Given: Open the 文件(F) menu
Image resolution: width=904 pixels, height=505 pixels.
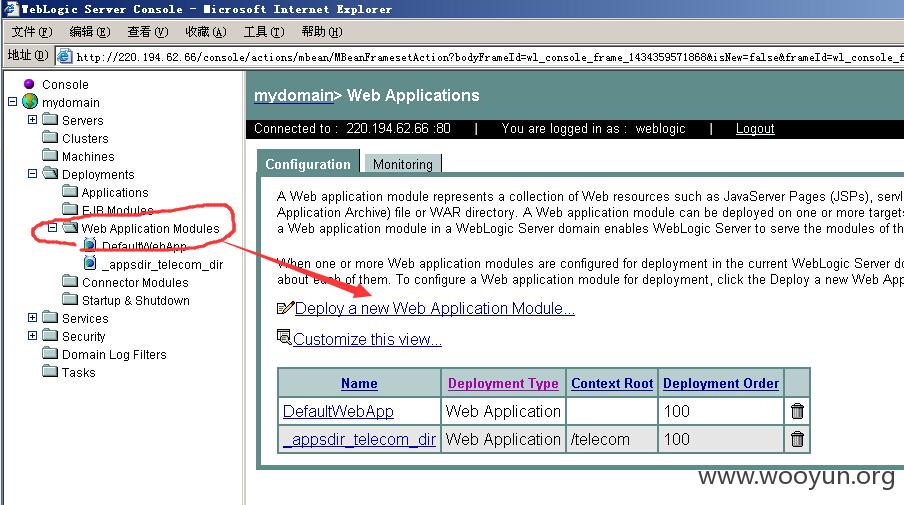Looking at the screenshot, I should click(32, 32).
